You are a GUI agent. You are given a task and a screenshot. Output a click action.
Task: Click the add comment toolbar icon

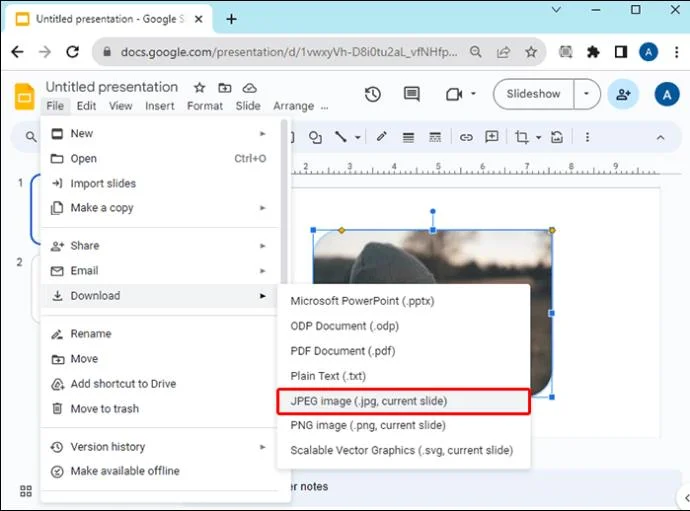(491, 137)
